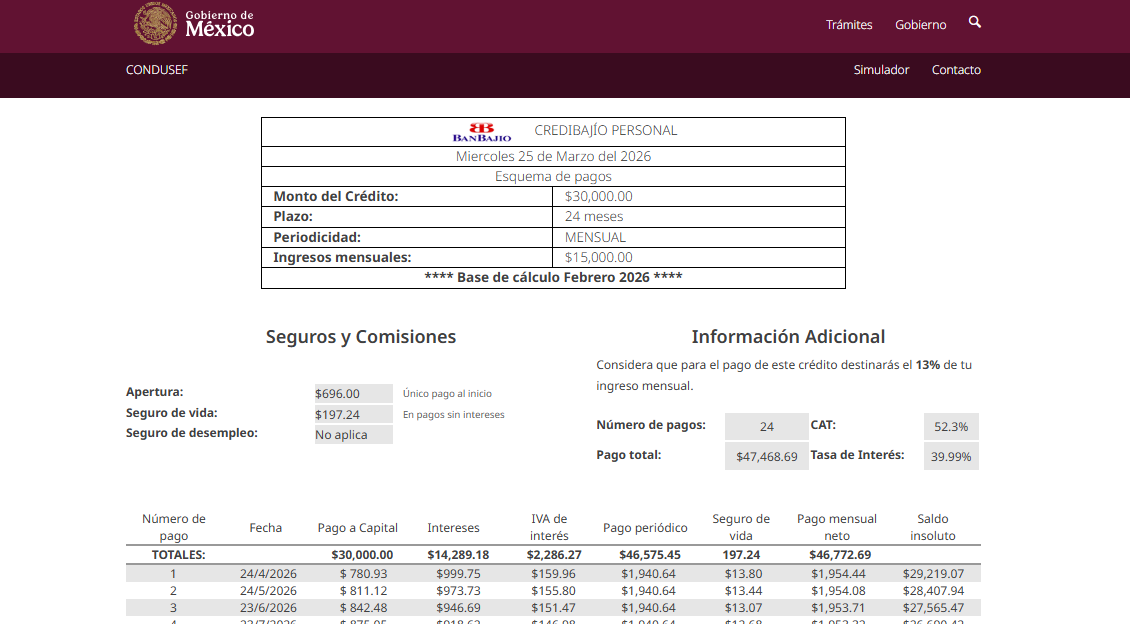This screenshot has height=624, width=1130.
Task: Click the CONDUSEF link
Action: pos(156,70)
